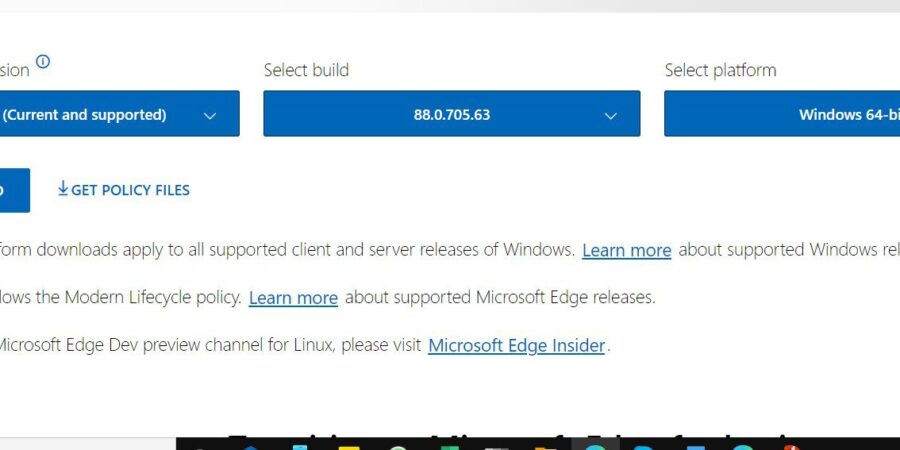Image resolution: width=900 pixels, height=450 pixels.
Task: Open the Windows 64-bit platform dropdown
Action: [x=782, y=113]
